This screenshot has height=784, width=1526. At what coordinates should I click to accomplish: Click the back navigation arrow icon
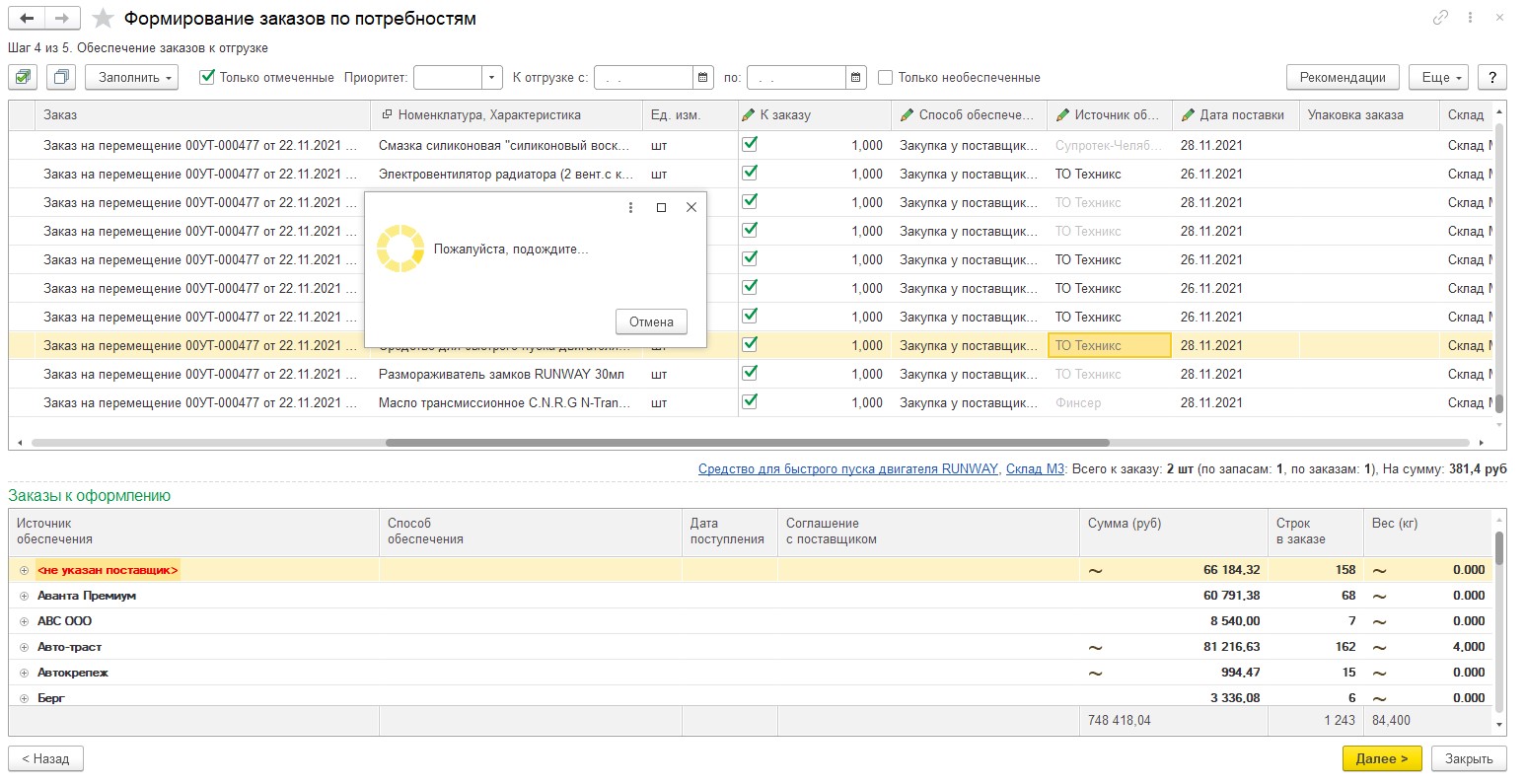pyautogui.click(x=27, y=19)
